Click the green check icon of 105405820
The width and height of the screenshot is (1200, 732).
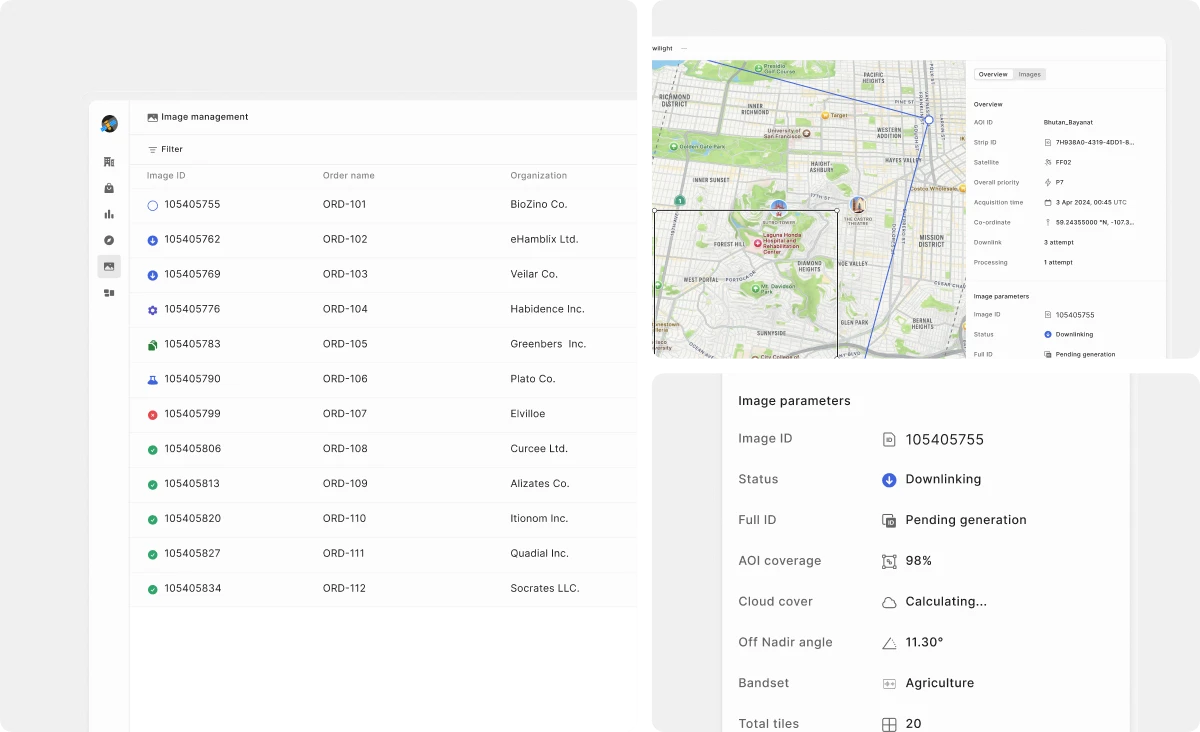click(153, 520)
